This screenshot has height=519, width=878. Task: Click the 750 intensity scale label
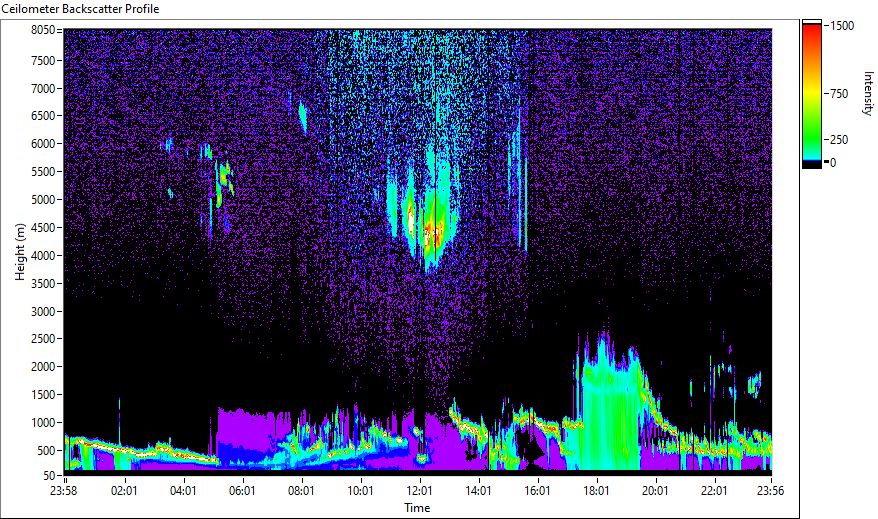tap(839, 94)
